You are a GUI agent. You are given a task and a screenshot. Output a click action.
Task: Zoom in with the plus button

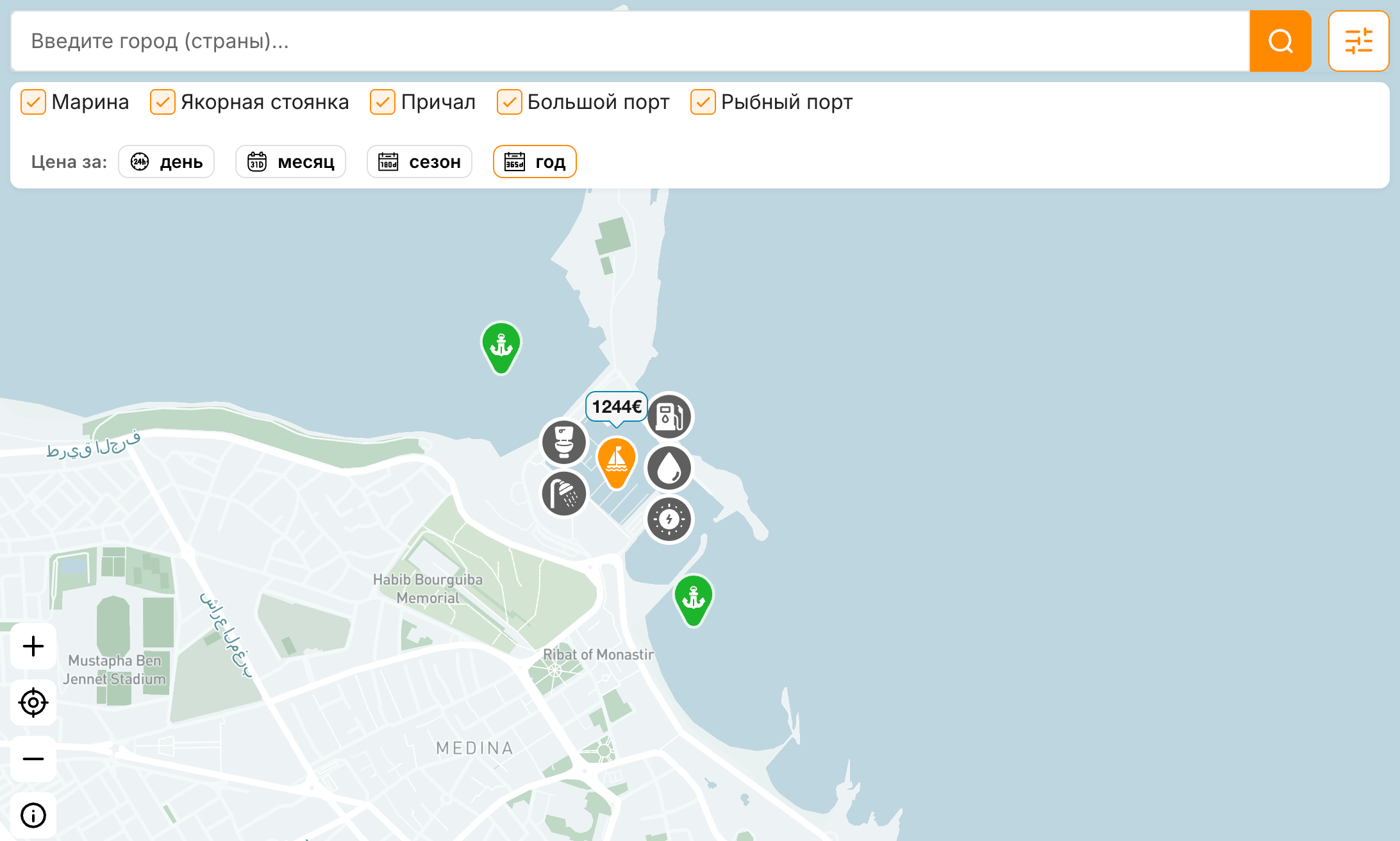coord(33,646)
